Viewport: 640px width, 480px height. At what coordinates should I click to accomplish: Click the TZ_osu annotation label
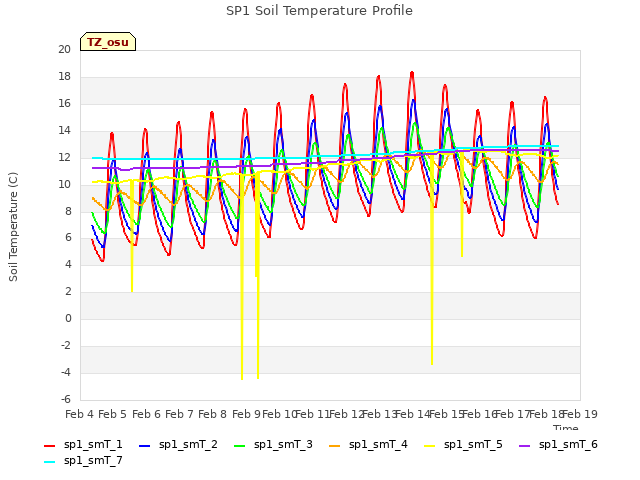pyautogui.click(x=108, y=42)
